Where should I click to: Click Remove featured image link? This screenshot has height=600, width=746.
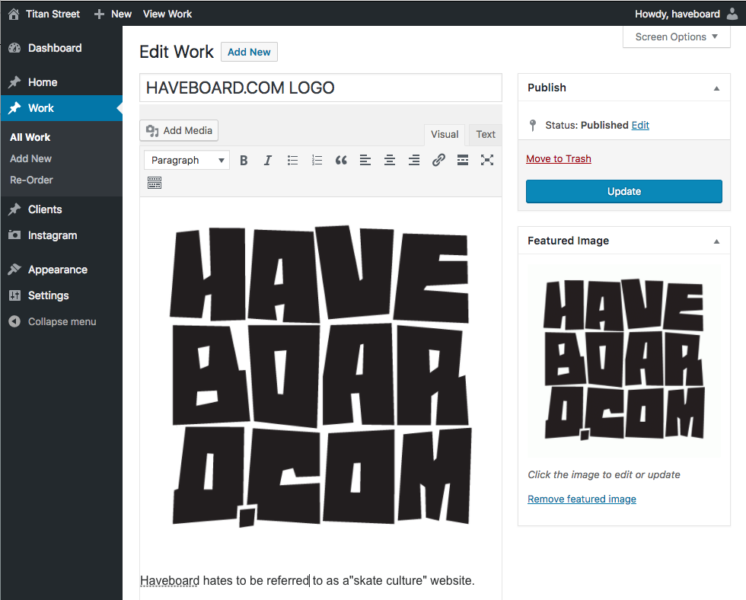pos(581,499)
